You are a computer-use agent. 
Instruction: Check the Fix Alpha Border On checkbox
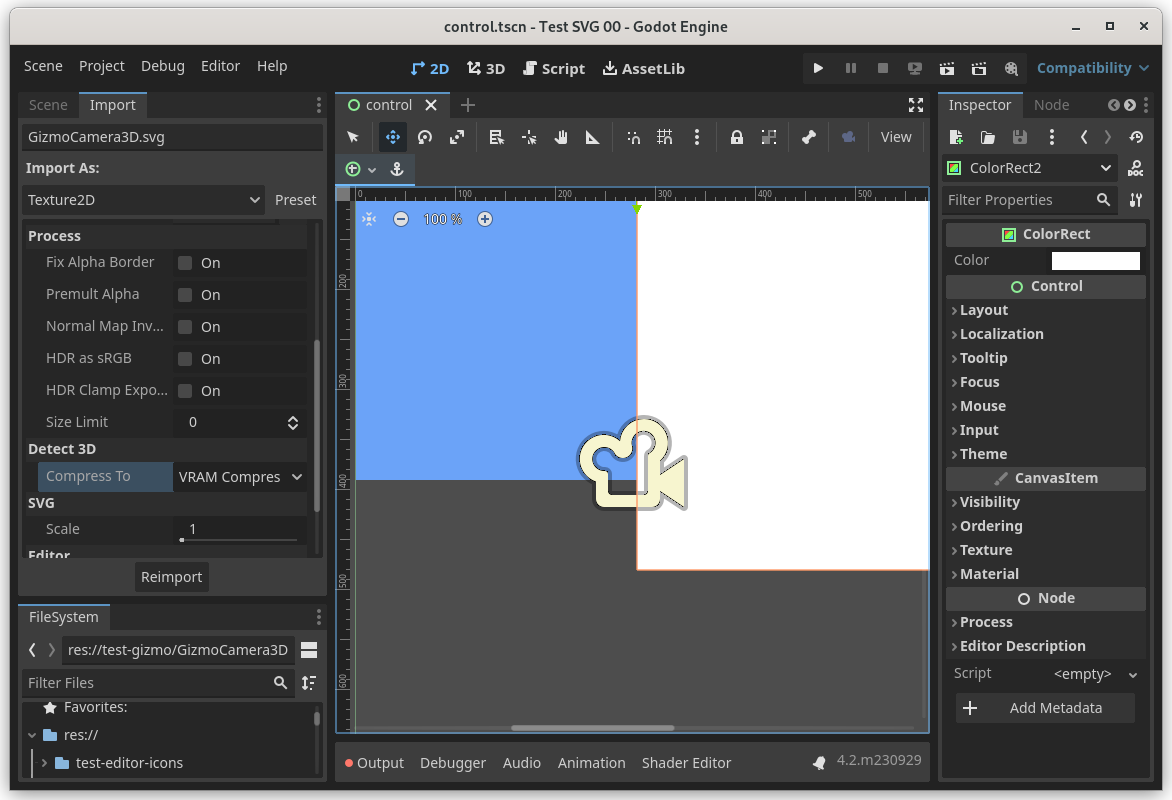point(184,262)
